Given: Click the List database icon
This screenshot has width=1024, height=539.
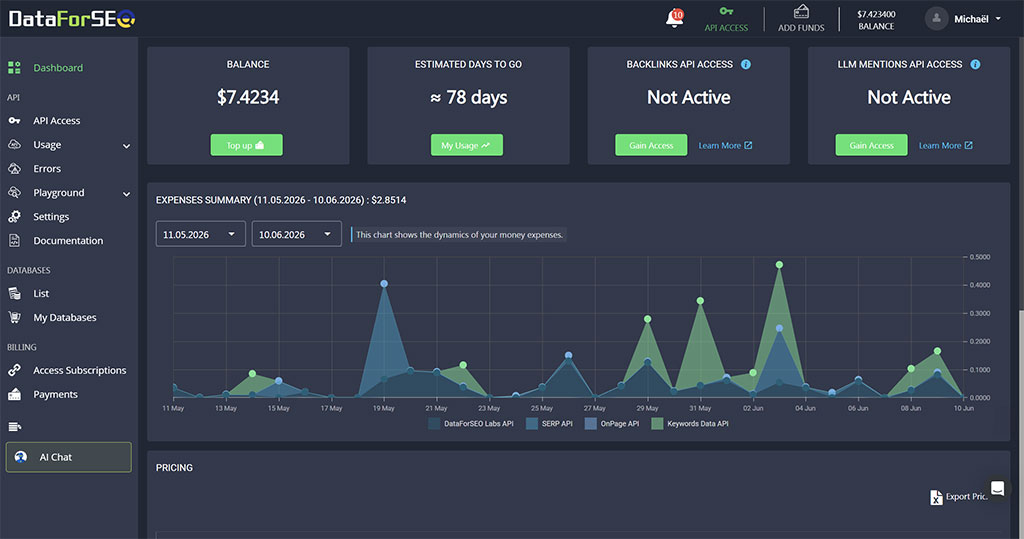Looking at the screenshot, I should tap(14, 293).
